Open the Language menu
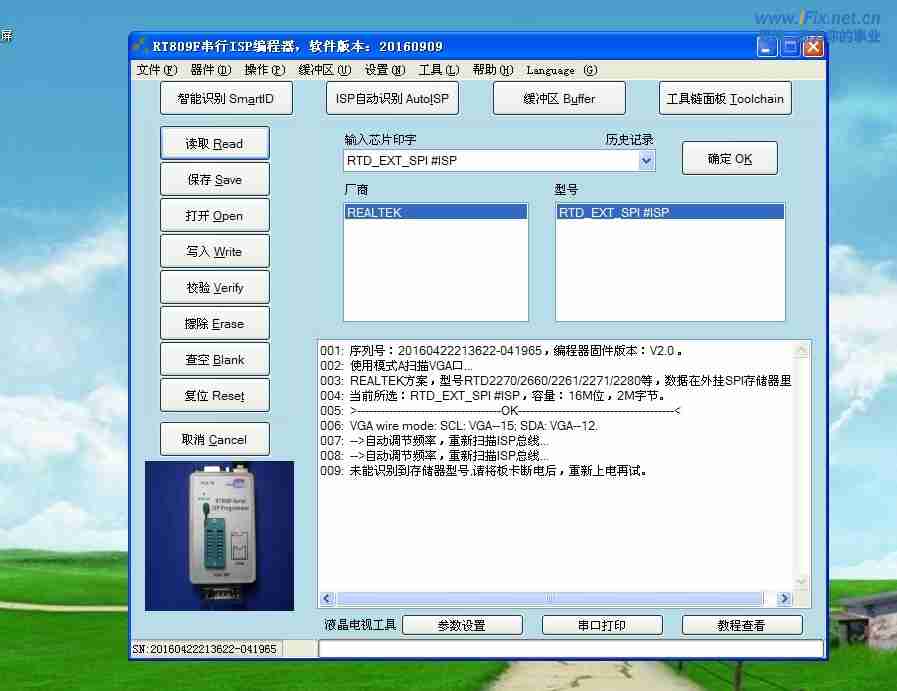Screen dimensions: 897x691 561,70
